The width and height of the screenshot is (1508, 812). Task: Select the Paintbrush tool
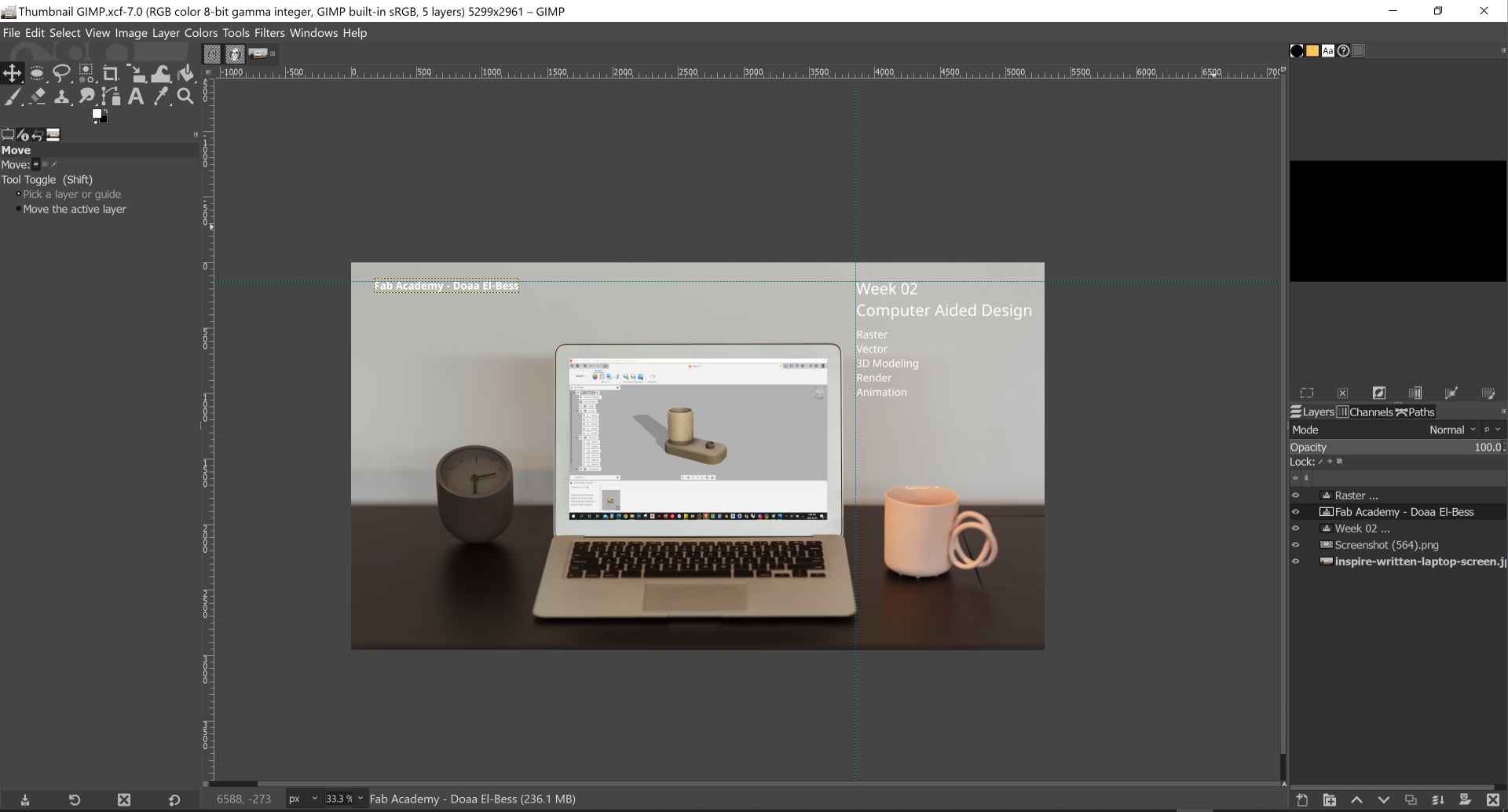click(x=12, y=97)
